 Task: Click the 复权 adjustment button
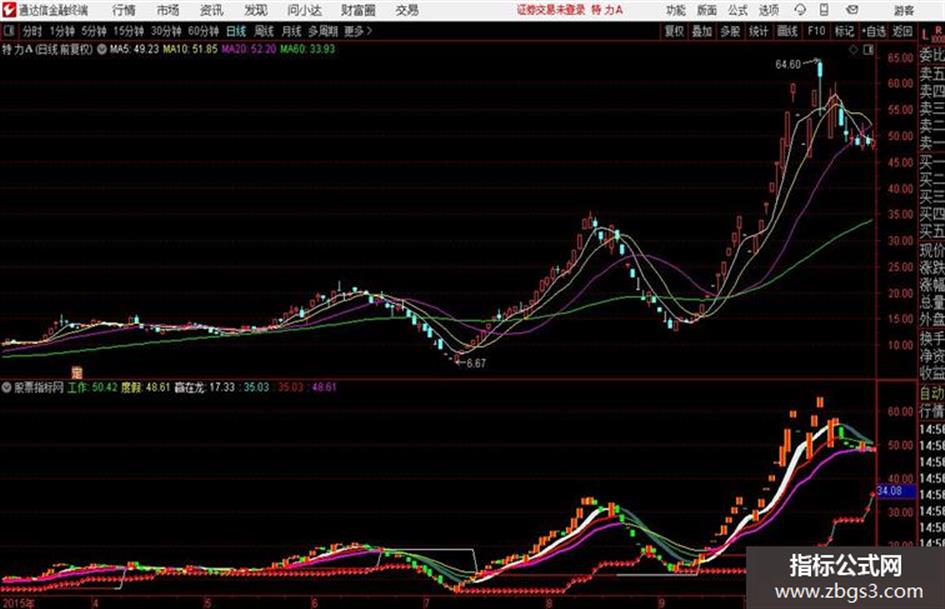click(x=674, y=31)
